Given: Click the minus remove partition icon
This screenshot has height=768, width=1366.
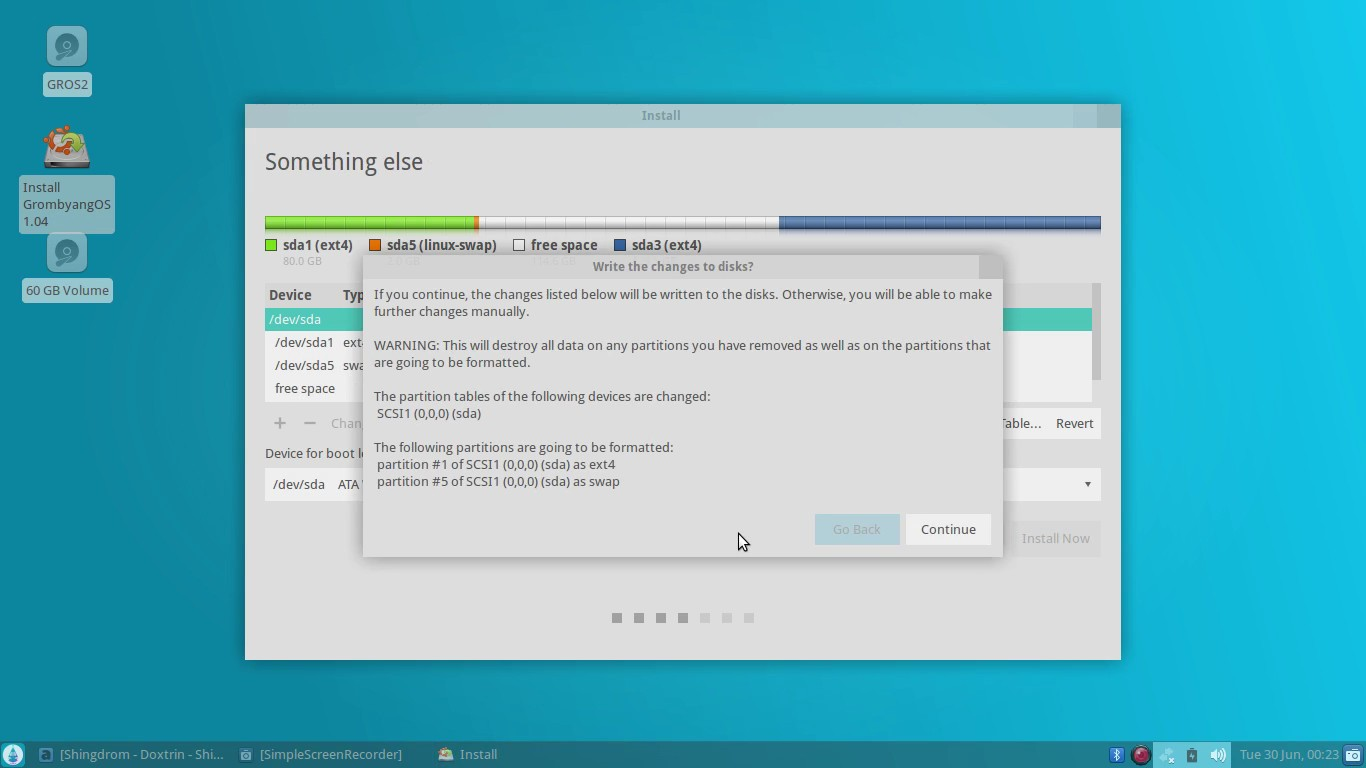Looking at the screenshot, I should tap(310, 423).
